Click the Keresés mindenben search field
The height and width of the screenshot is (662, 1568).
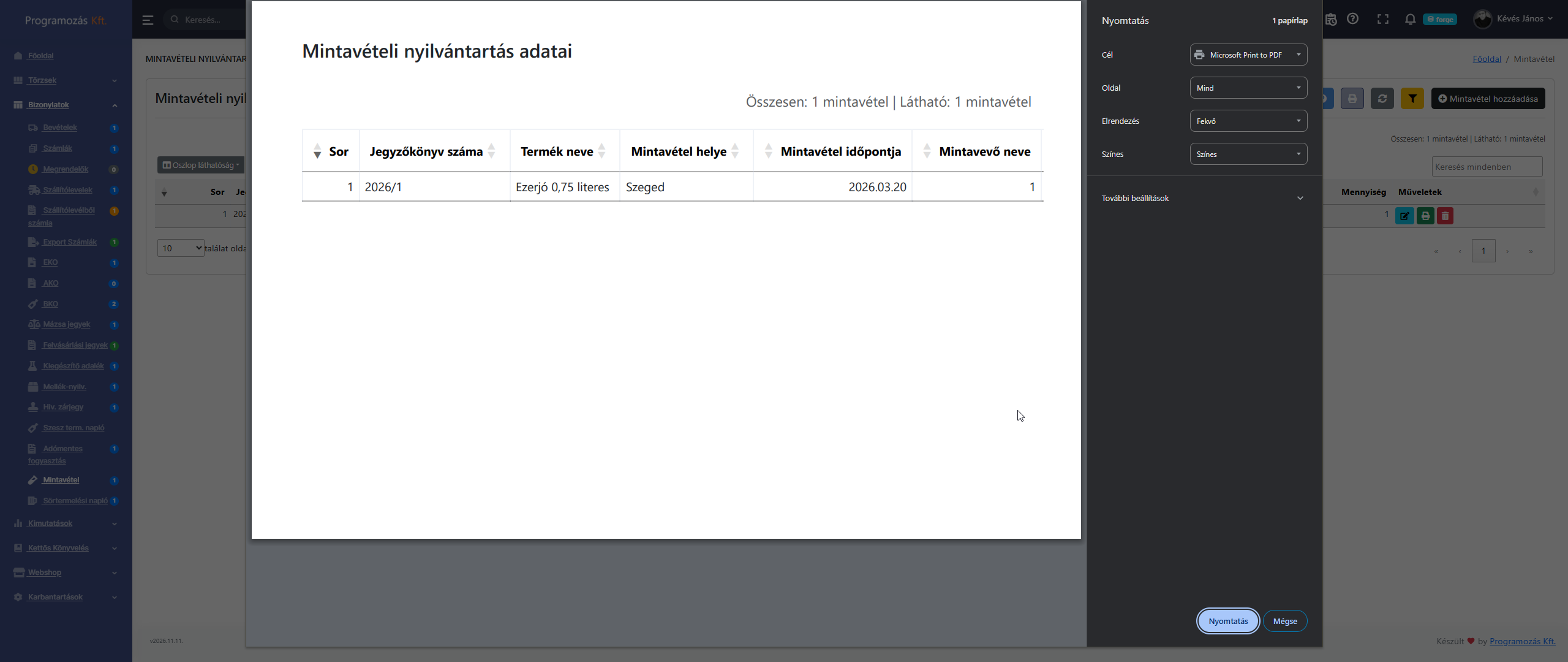click(1487, 167)
